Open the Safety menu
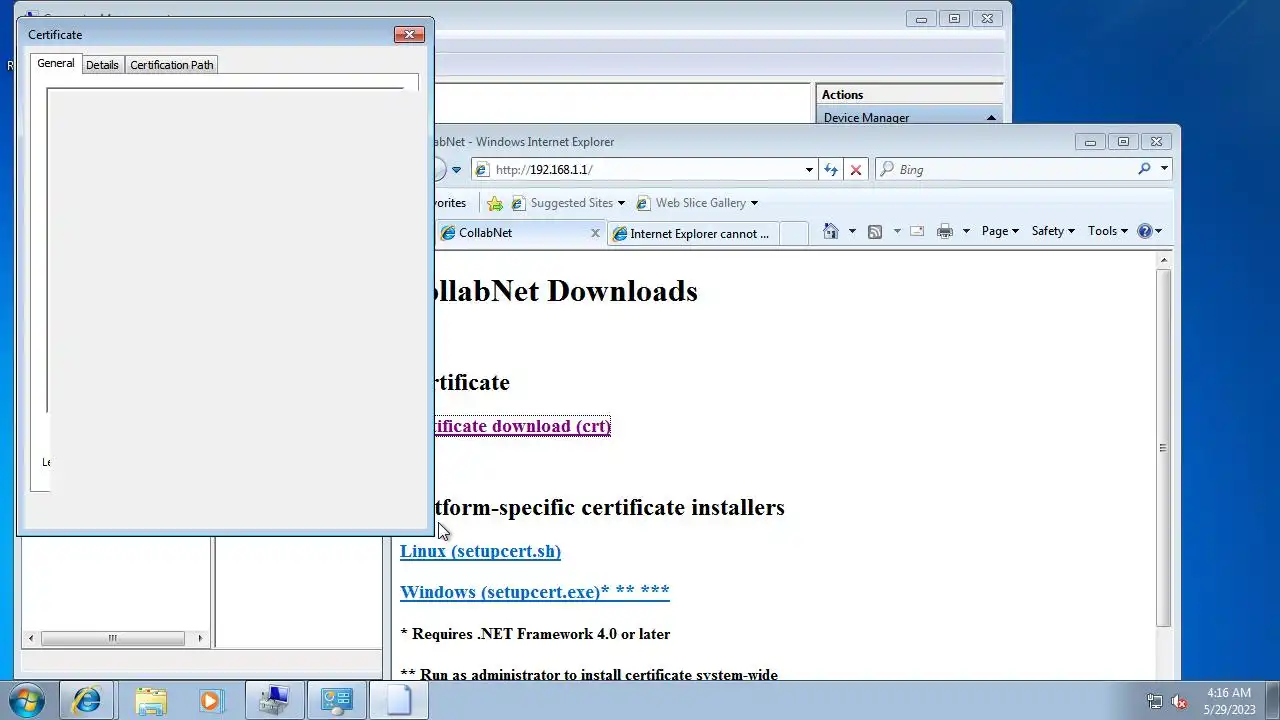This screenshot has height=720, width=1280. coord(1053,231)
